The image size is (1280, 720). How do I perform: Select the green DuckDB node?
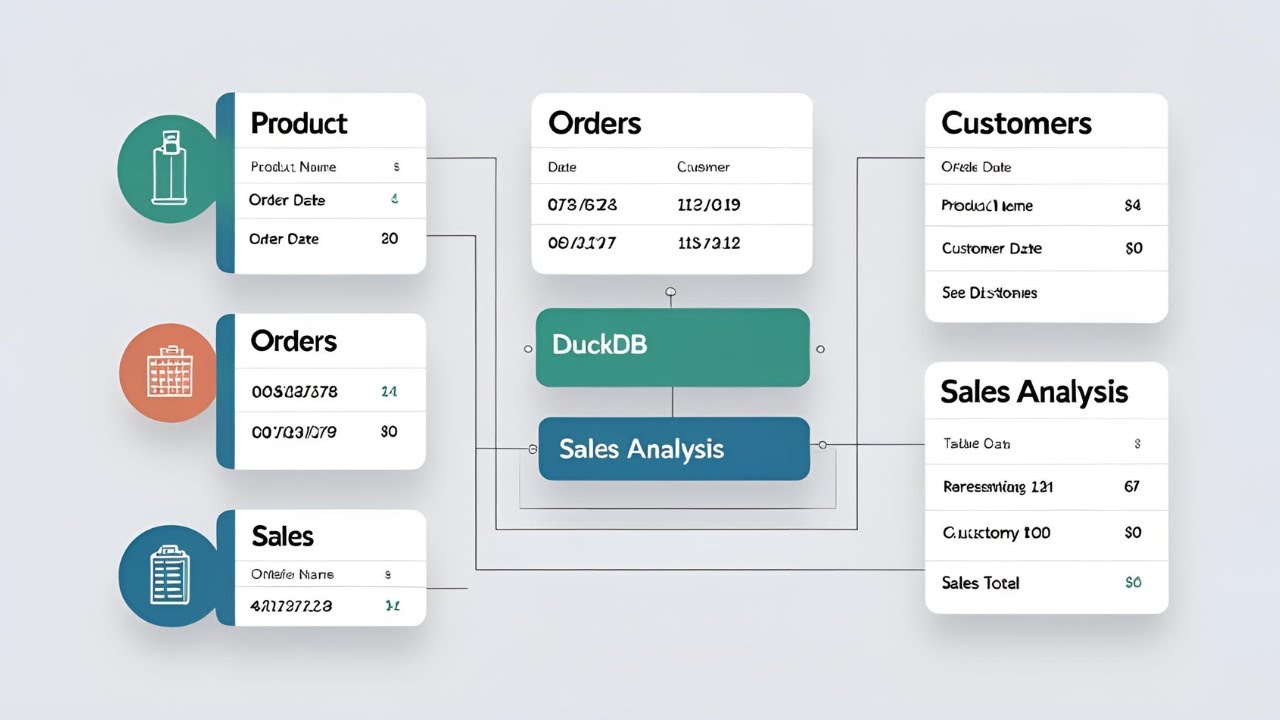[673, 347]
